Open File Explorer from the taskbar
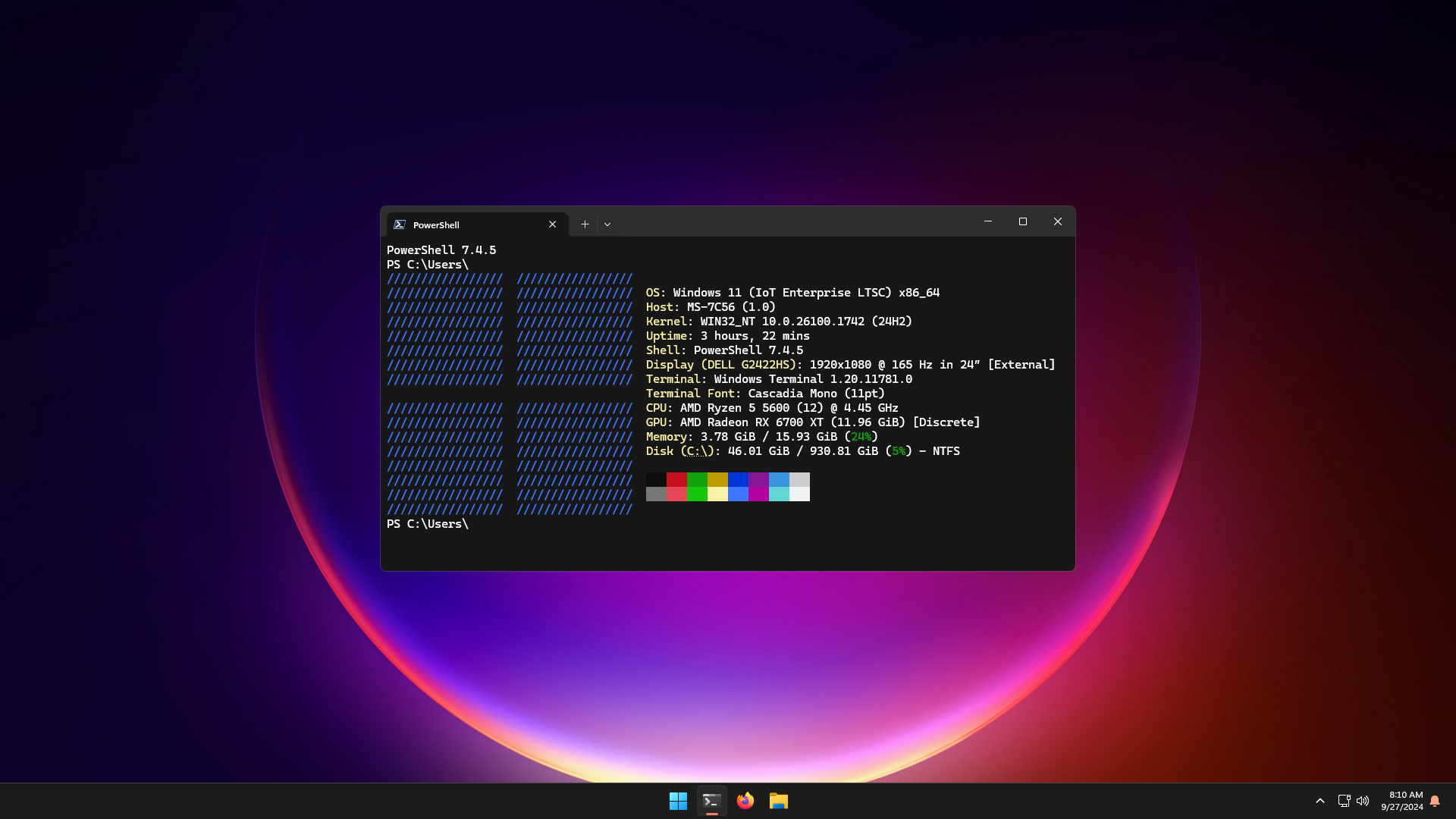The width and height of the screenshot is (1456, 819). pos(778,801)
